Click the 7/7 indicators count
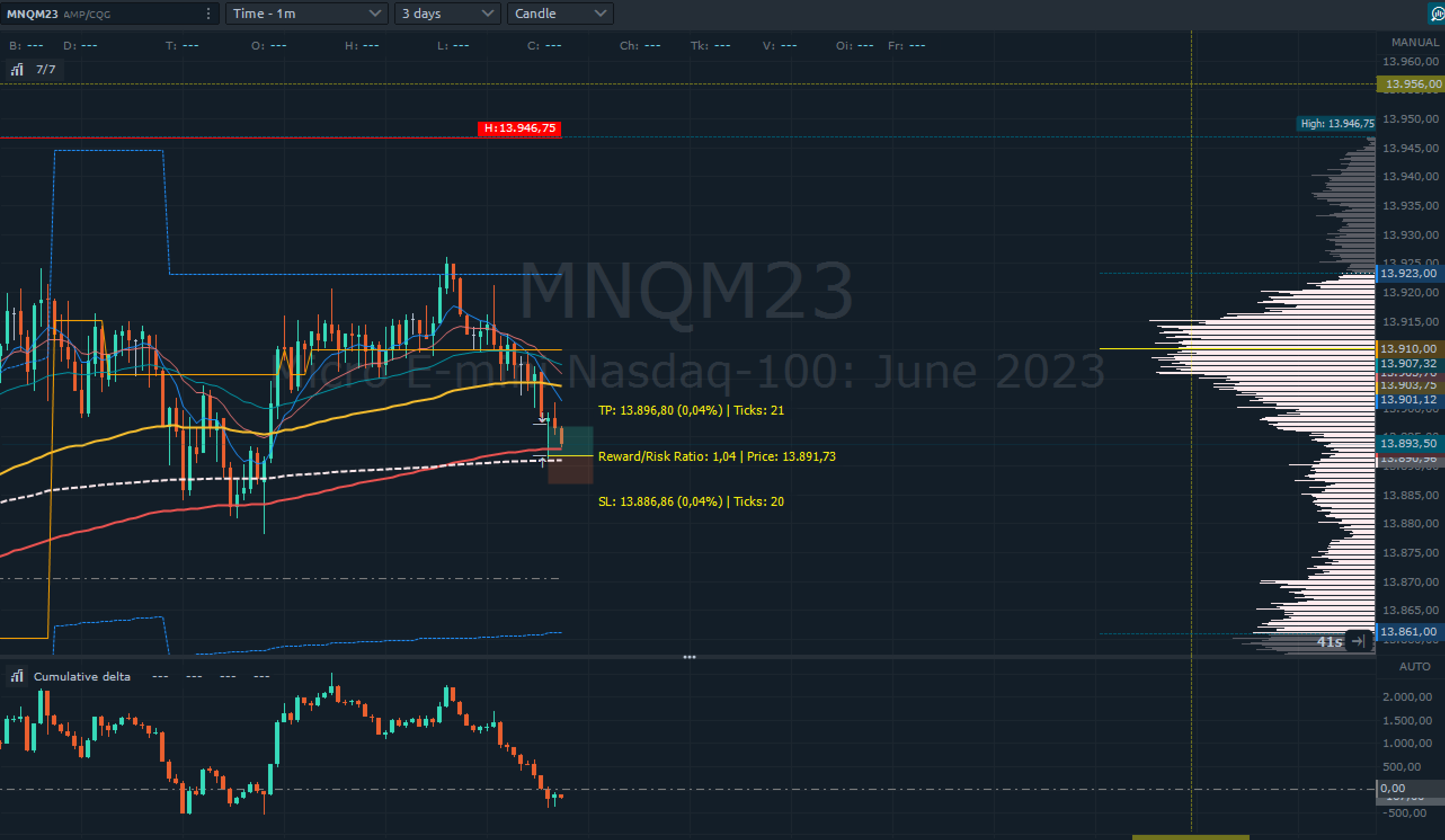Viewport: 1445px width, 840px height. [46, 69]
